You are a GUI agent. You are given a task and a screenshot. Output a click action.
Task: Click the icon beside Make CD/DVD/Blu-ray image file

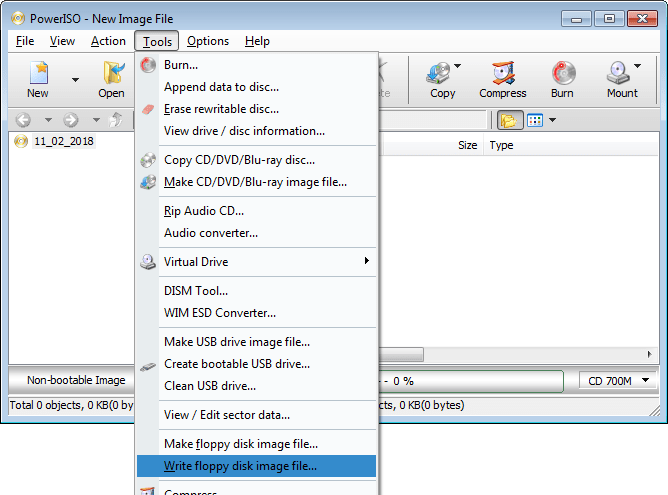(x=148, y=182)
